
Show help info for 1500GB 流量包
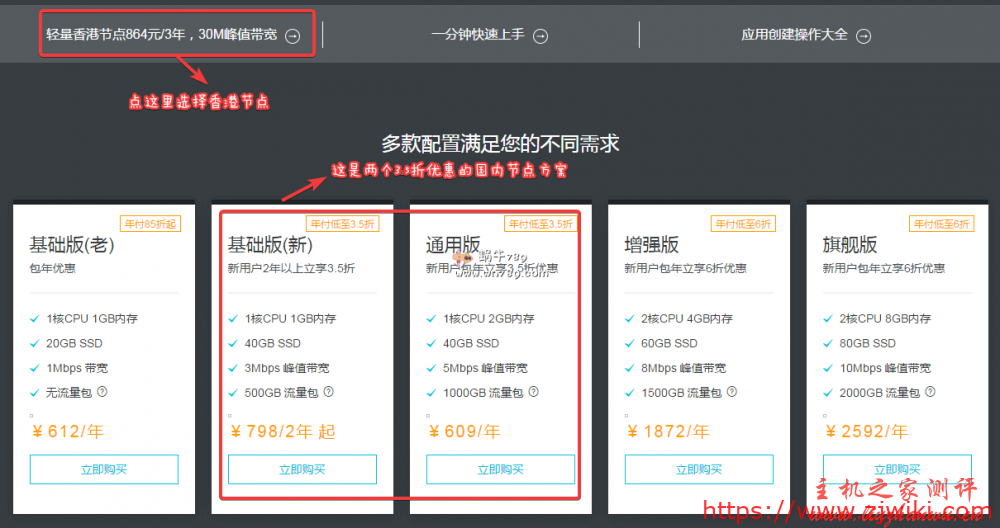pyautogui.click(x=729, y=392)
